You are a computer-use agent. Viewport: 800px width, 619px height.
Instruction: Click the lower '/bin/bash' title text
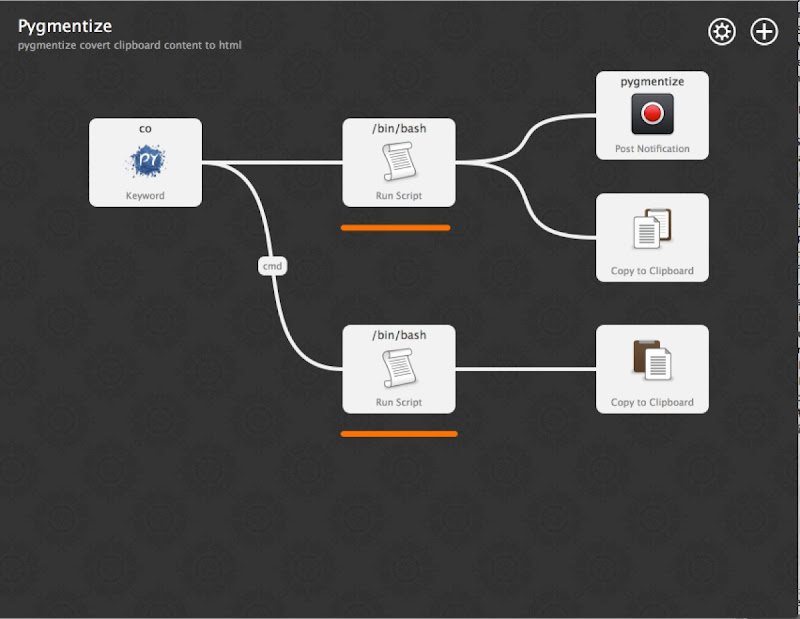click(399, 335)
